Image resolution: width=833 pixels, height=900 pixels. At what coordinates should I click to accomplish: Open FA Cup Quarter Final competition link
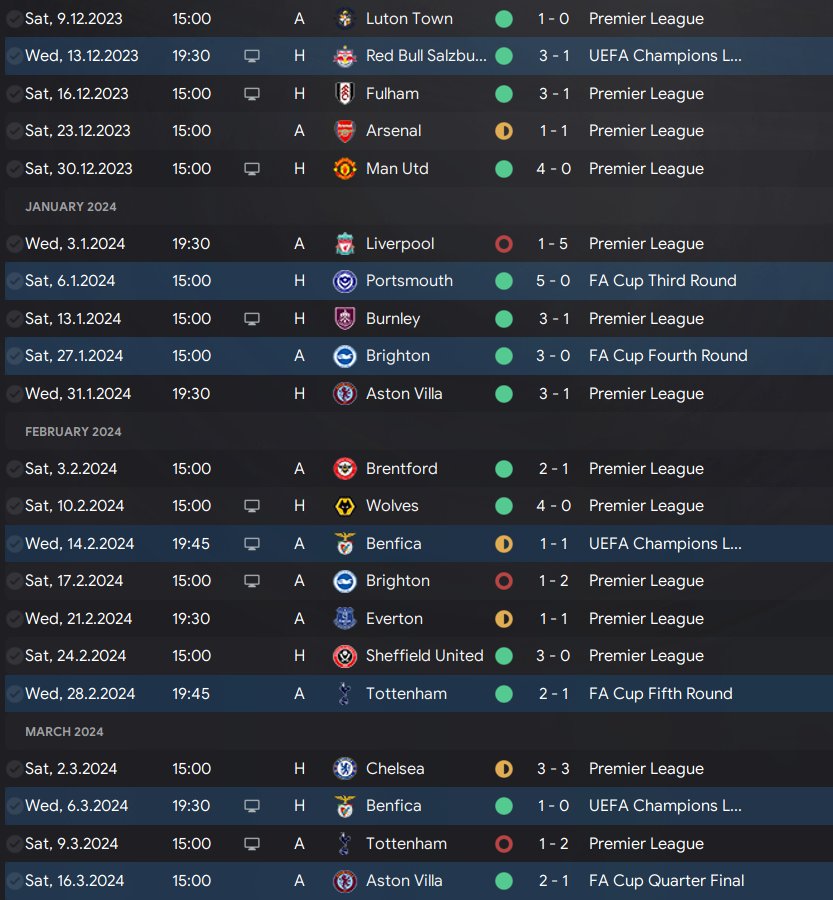[x=666, y=881]
